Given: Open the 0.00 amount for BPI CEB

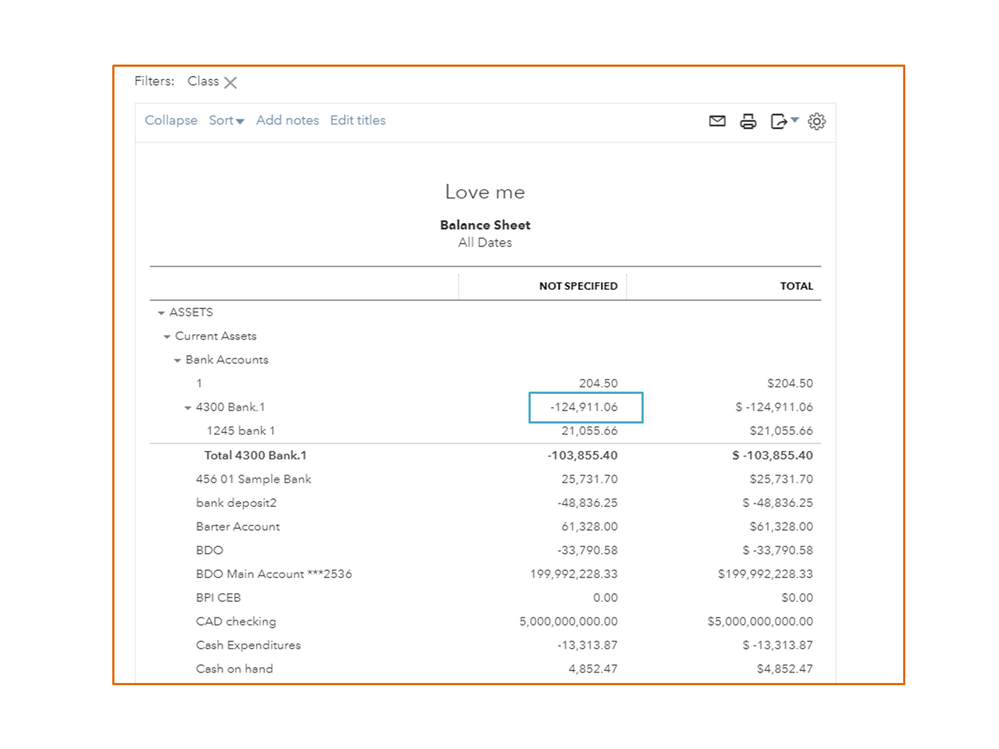Looking at the screenshot, I should (x=605, y=598).
